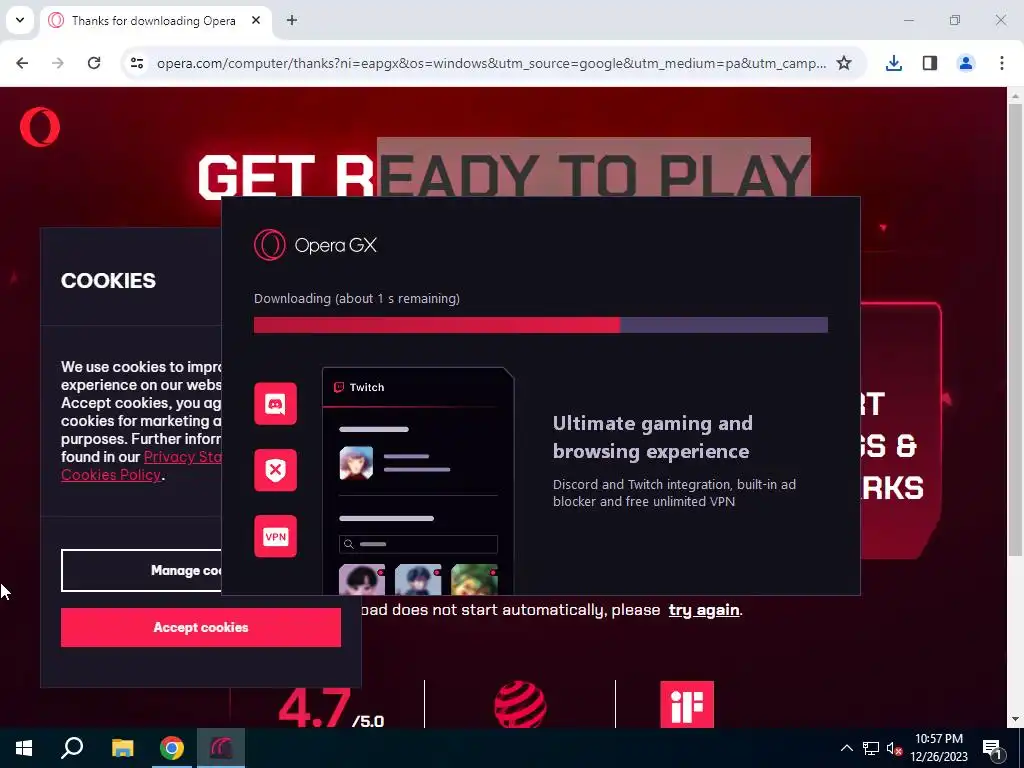Viewport: 1024px width, 768px height.
Task: Select the Thanks for downloading Opera tab
Action: click(154, 21)
